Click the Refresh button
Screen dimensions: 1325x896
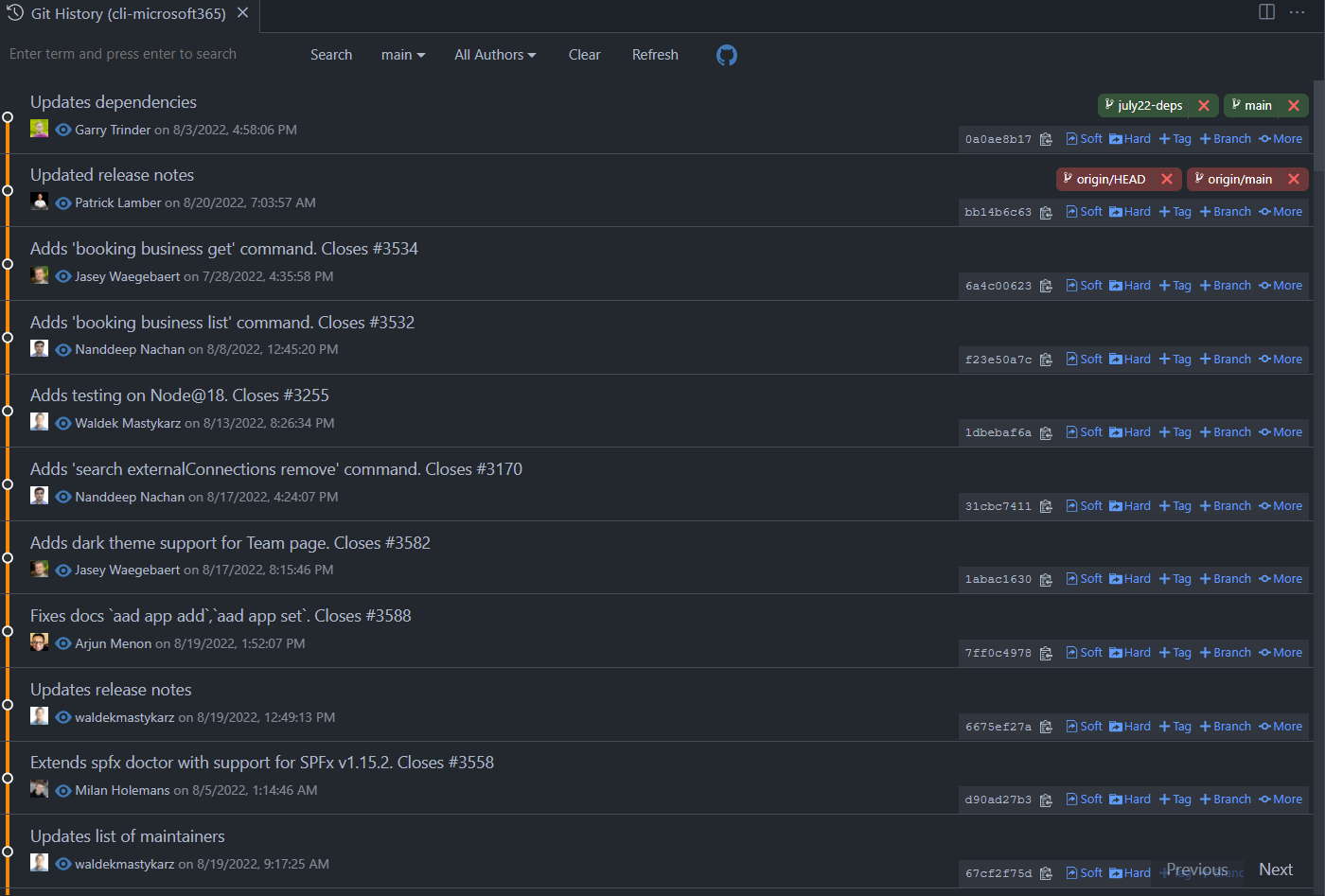click(655, 55)
